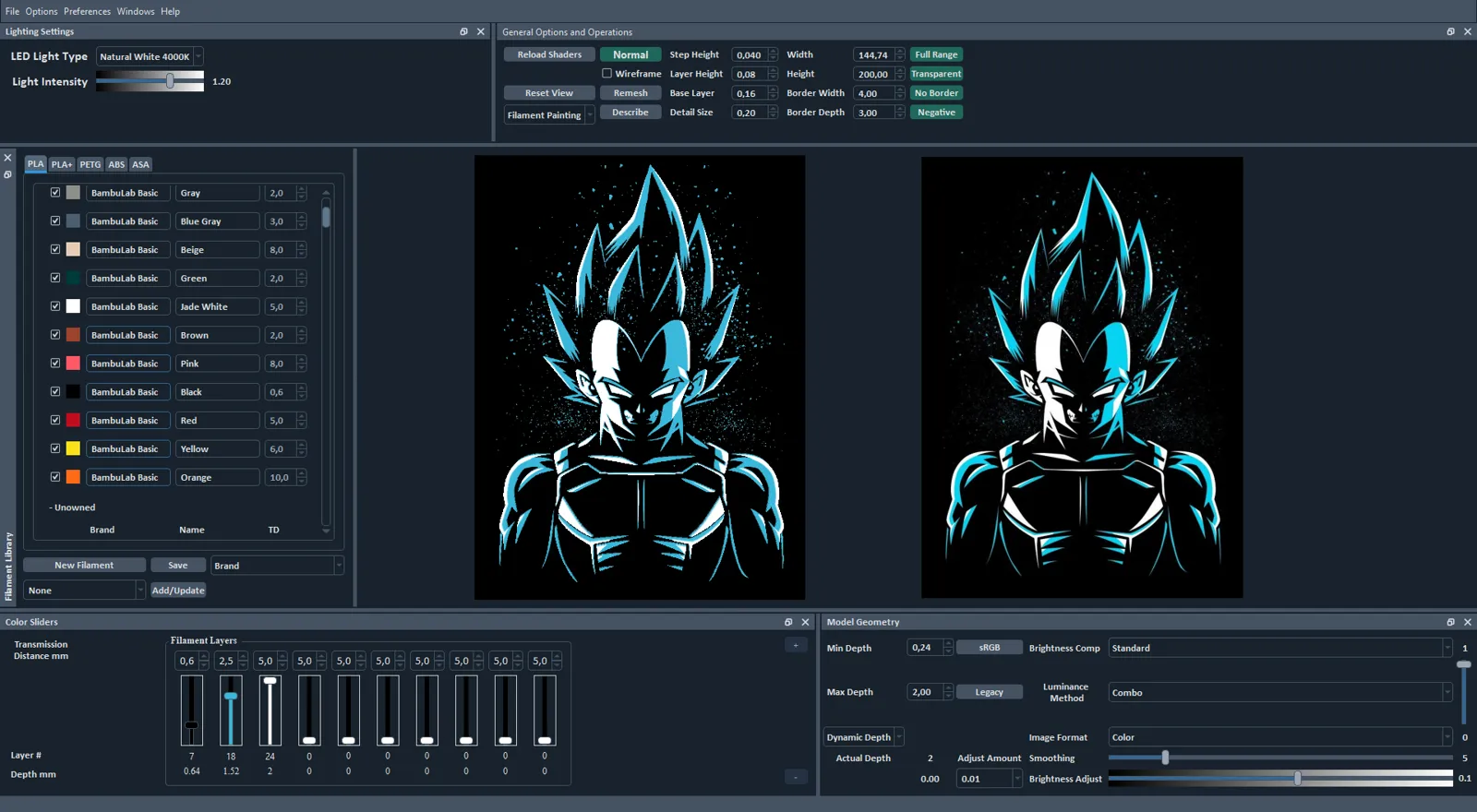Switch to the PETG tab
The height and width of the screenshot is (812, 1477).
pos(90,164)
